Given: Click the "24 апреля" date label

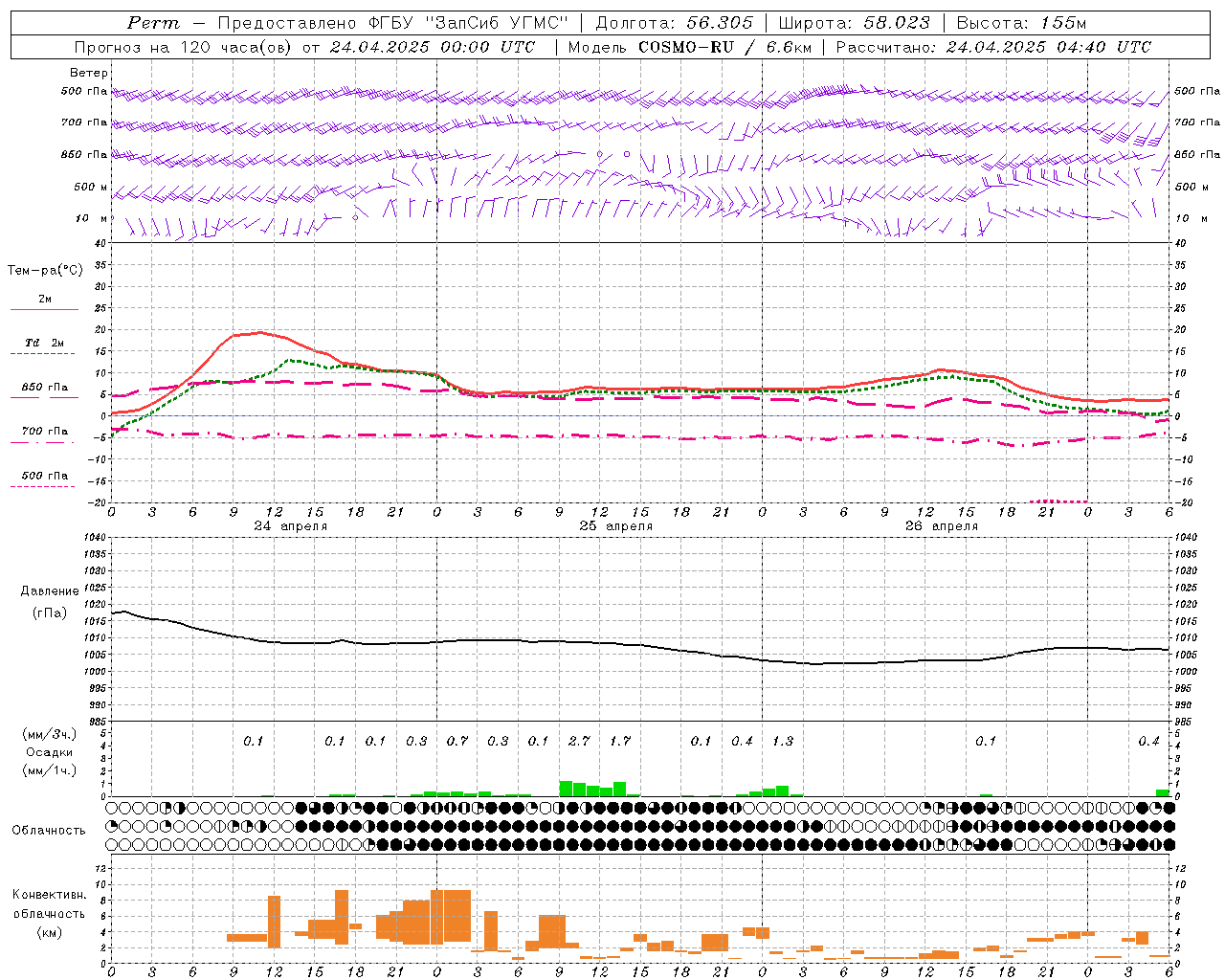Looking at the screenshot, I should click(x=290, y=525).
